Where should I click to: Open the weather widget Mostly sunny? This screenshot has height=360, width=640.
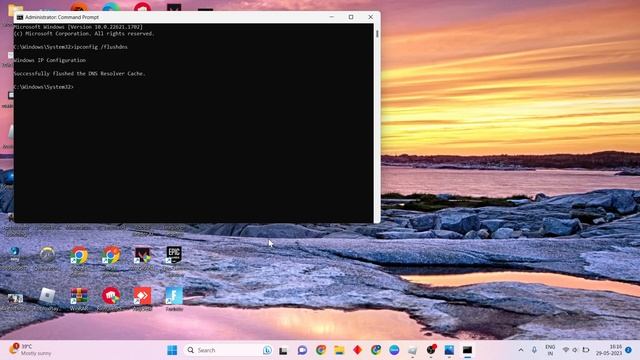pyautogui.click(x=31, y=350)
